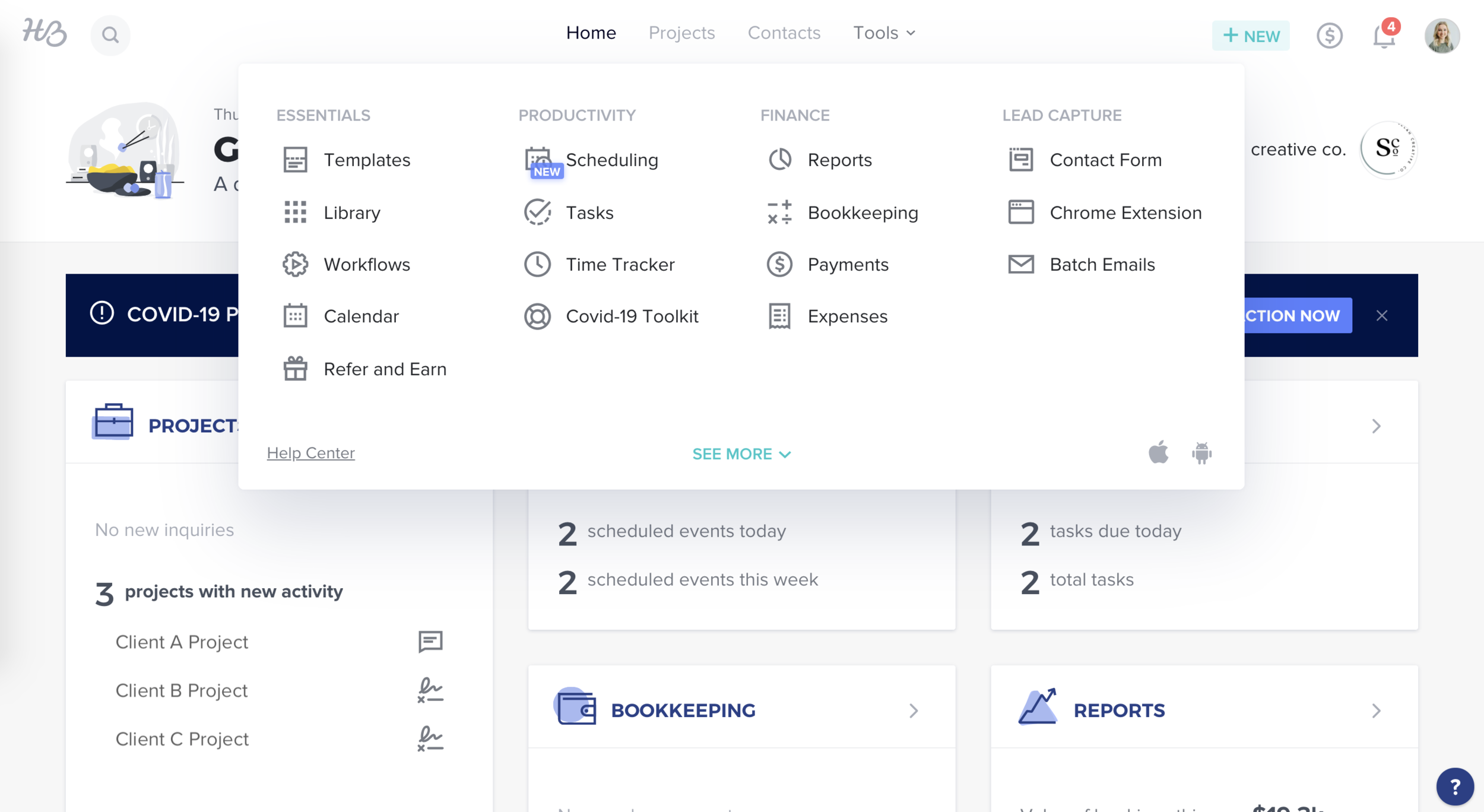Go to the Home tab
The height and width of the screenshot is (812, 1484).
coord(591,33)
